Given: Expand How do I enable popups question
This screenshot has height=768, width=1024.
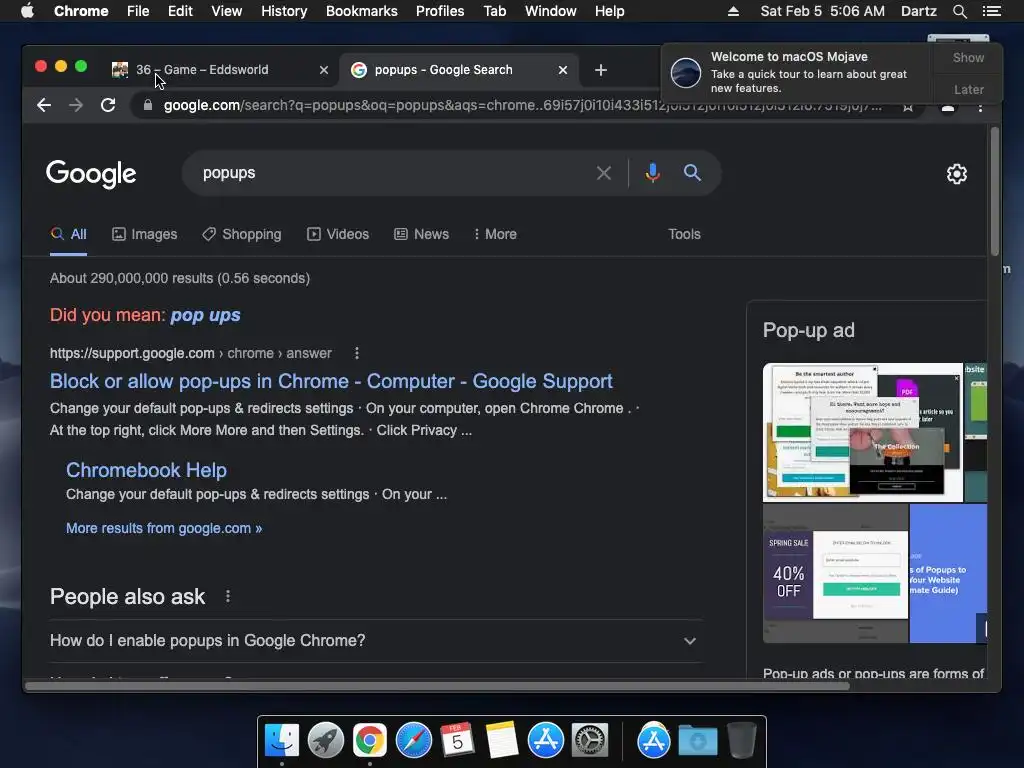Looking at the screenshot, I should tap(374, 641).
